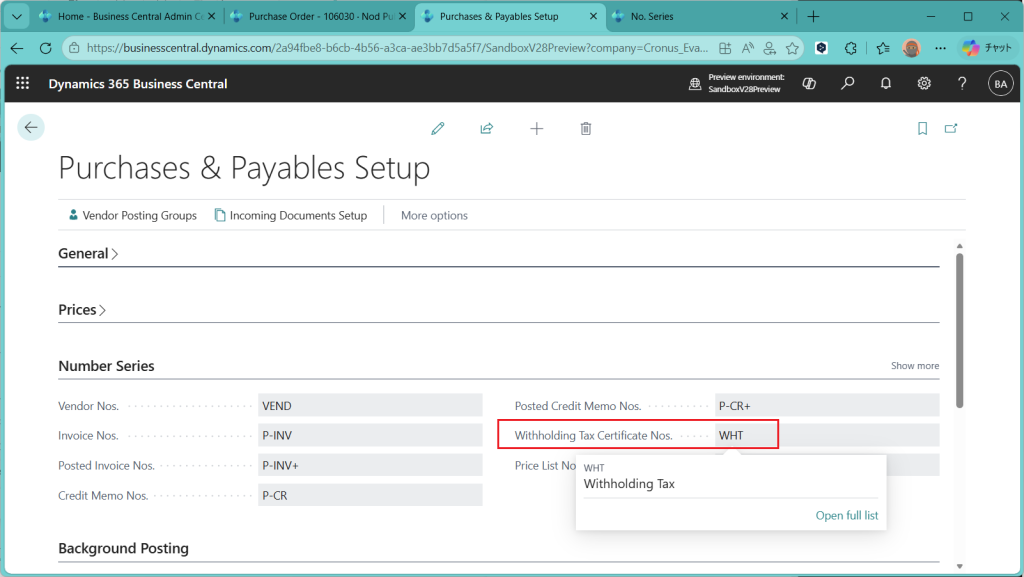Viewport: 1024px width, 577px height.
Task: Click the Vendor Nos. field
Action: (369, 406)
